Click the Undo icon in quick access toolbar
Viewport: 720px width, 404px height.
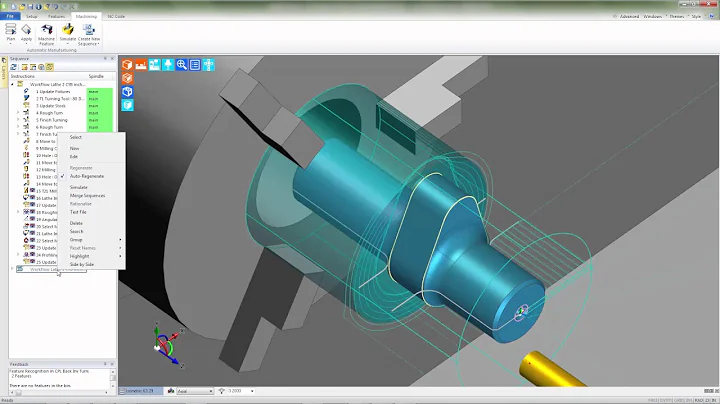click(x=55, y=6)
